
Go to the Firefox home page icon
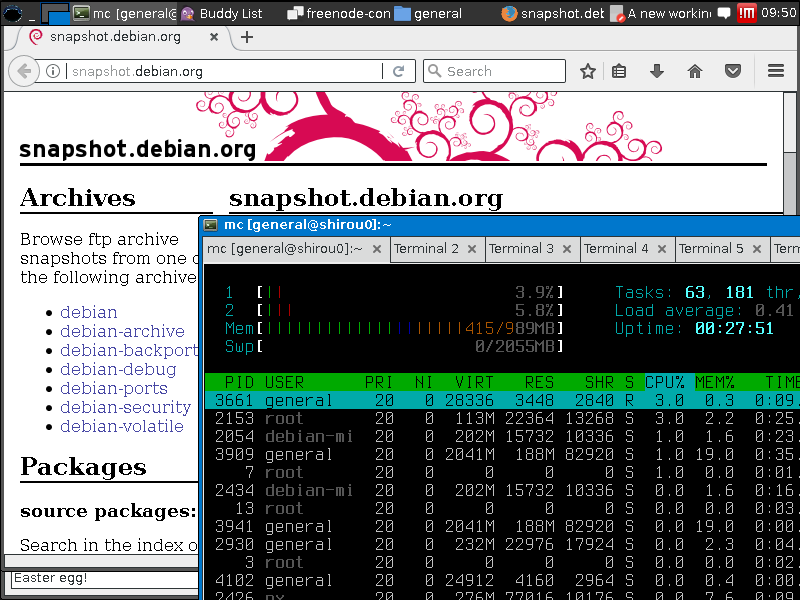click(695, 71)
